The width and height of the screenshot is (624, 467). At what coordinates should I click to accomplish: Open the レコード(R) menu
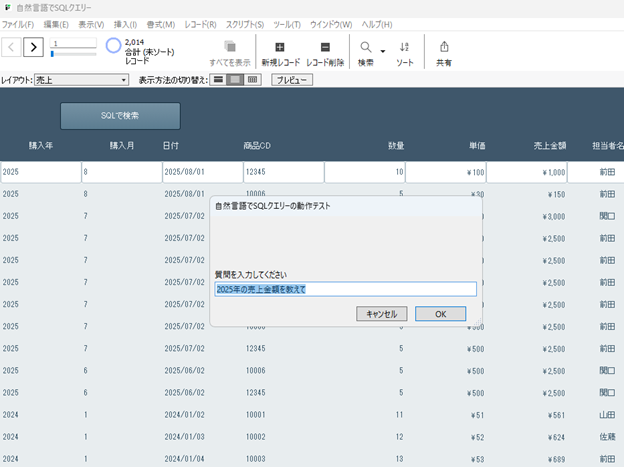(200, 23)
